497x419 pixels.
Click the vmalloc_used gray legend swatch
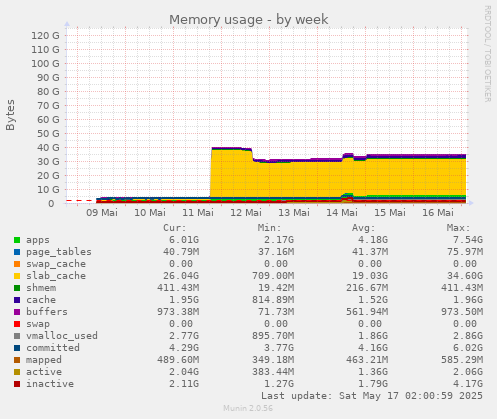click(17, 336)
